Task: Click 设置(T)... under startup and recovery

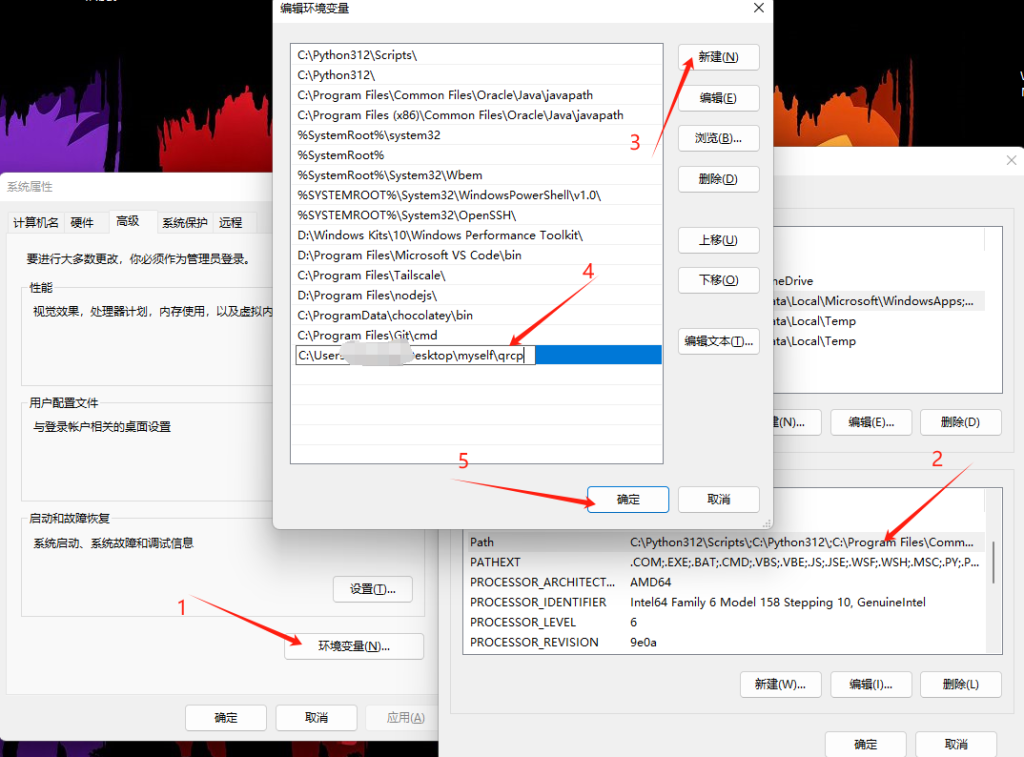Action: point(372,589)
